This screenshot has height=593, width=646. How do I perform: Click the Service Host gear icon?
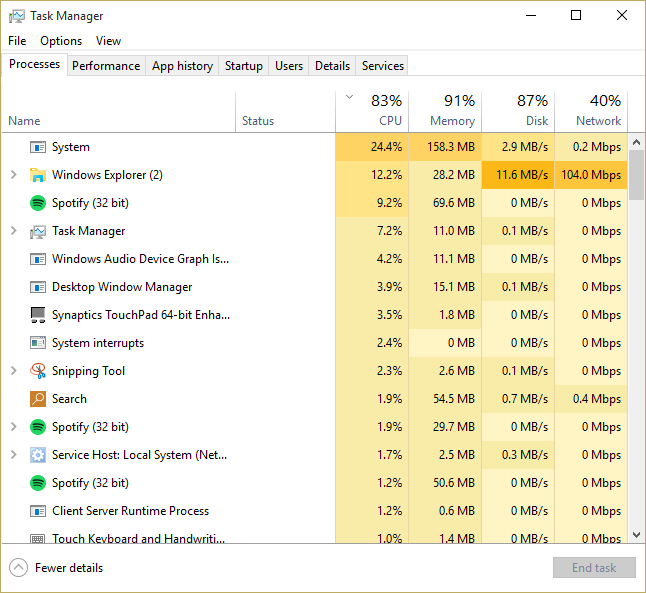point(38,455)
